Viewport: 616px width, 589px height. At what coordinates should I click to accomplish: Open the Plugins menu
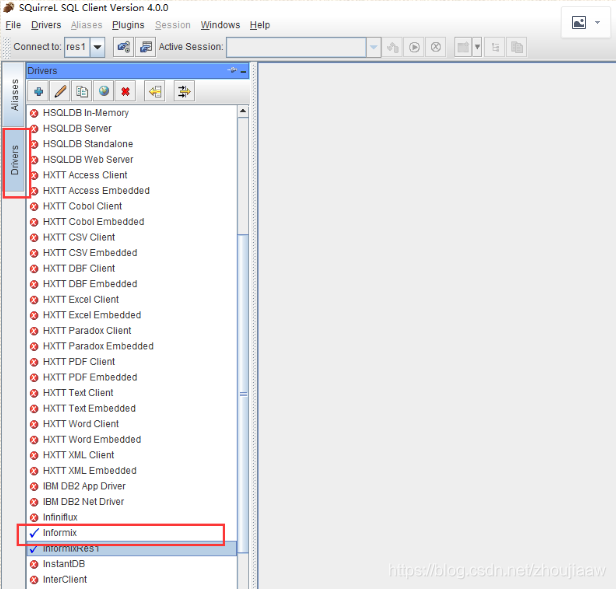coord(128,25)
